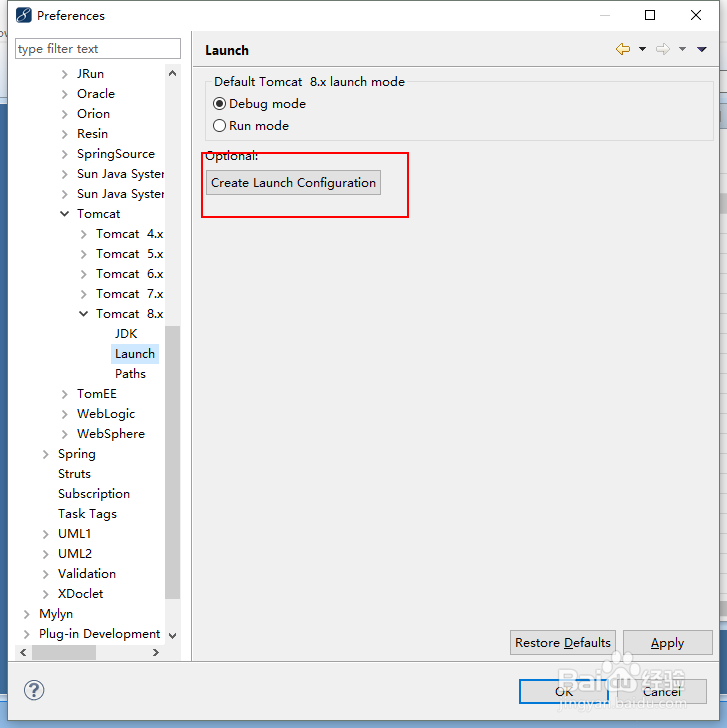
Task: Click the tree horizontal scrollbar thumb
Action: pos(64,652)
